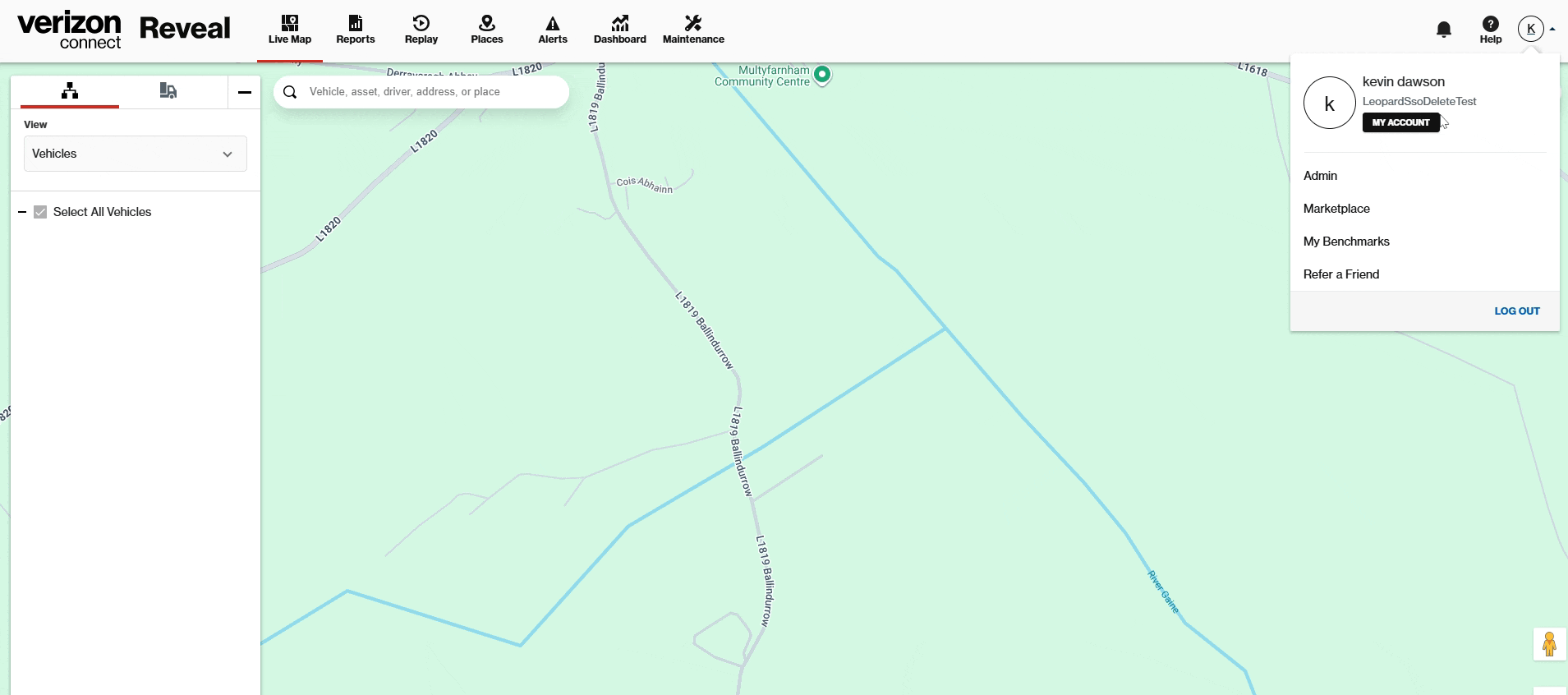Click the Select All Vehicles label

click(103, 212)
